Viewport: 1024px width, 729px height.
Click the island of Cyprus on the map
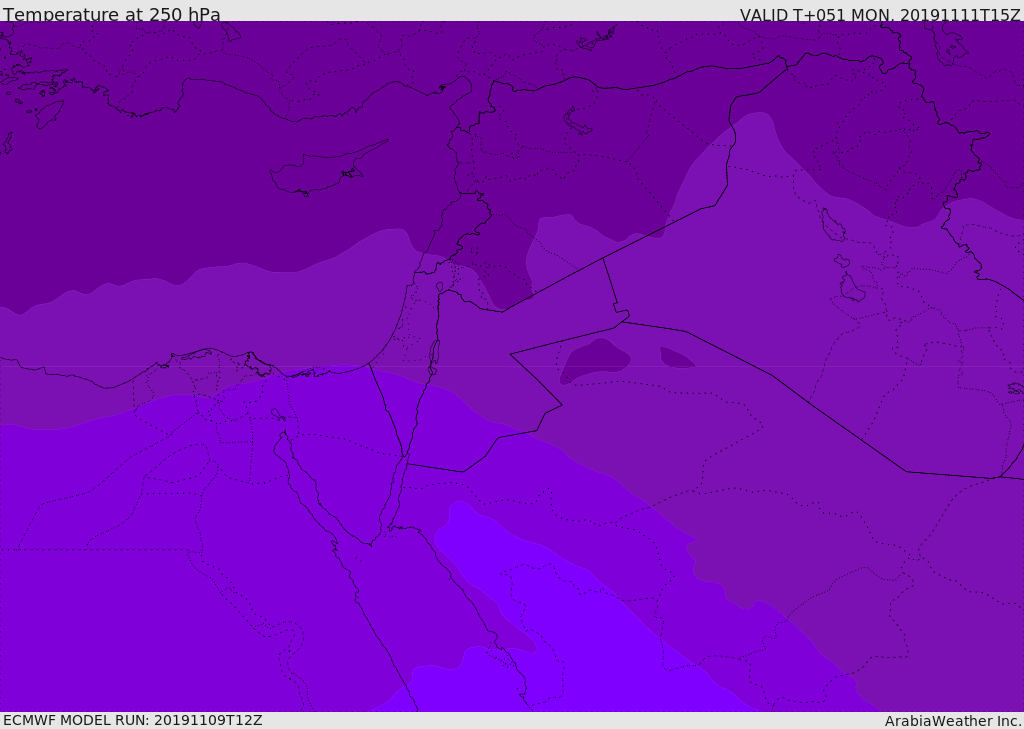pos(327,169)
